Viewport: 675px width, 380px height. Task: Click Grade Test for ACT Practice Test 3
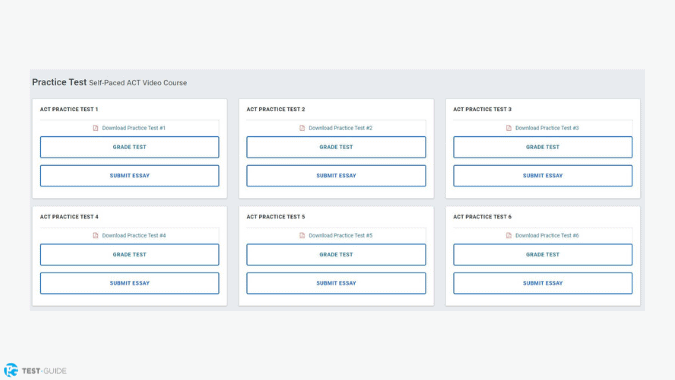[x=543, y=147]
